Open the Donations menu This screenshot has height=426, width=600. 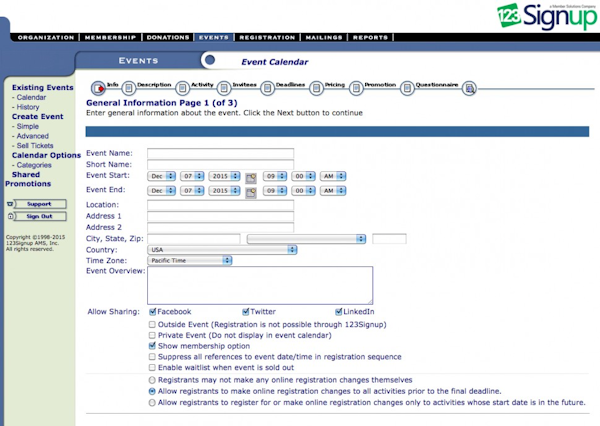pyautogui.click(x=168, y=38)
